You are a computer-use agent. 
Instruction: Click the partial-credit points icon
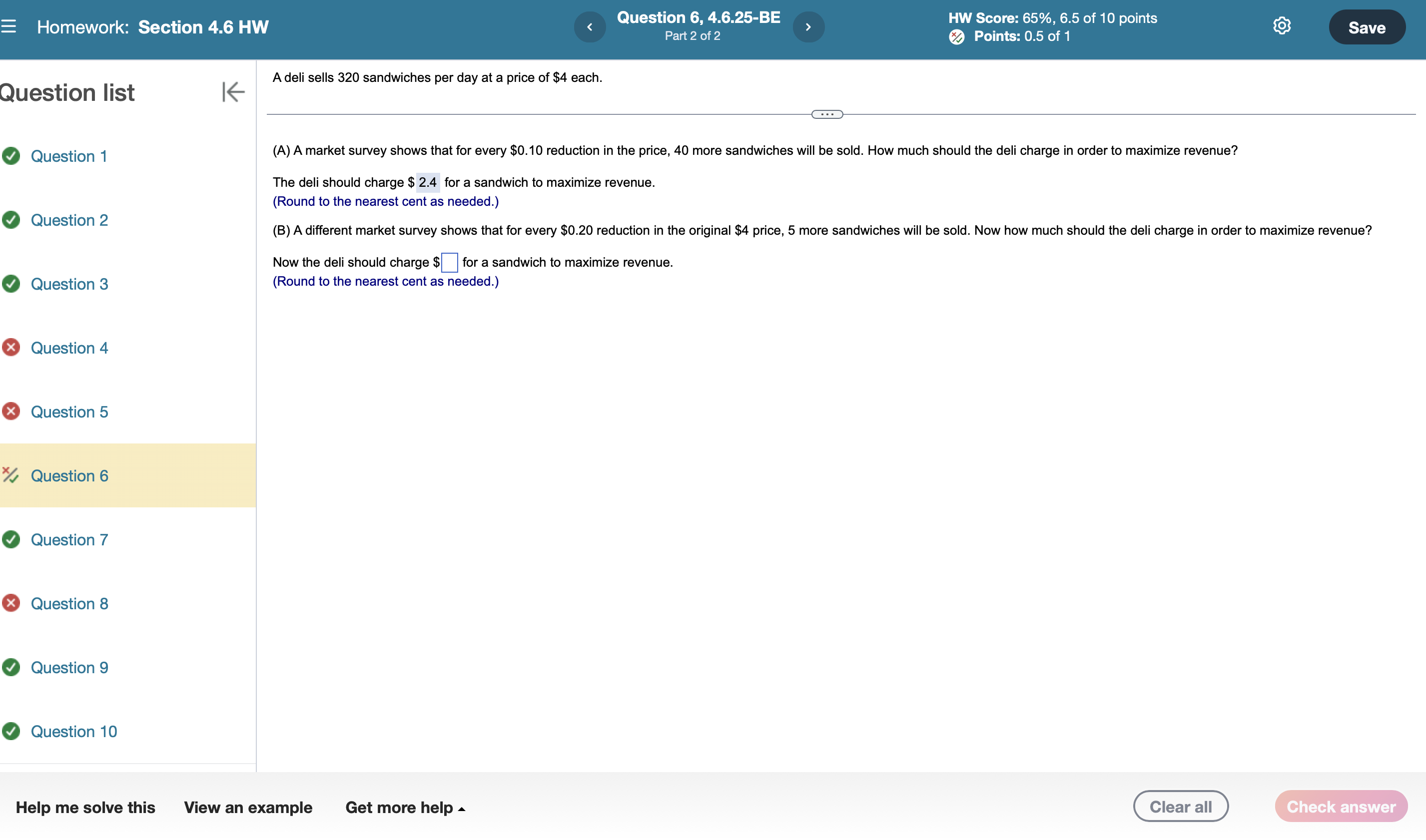coord(956,37)
